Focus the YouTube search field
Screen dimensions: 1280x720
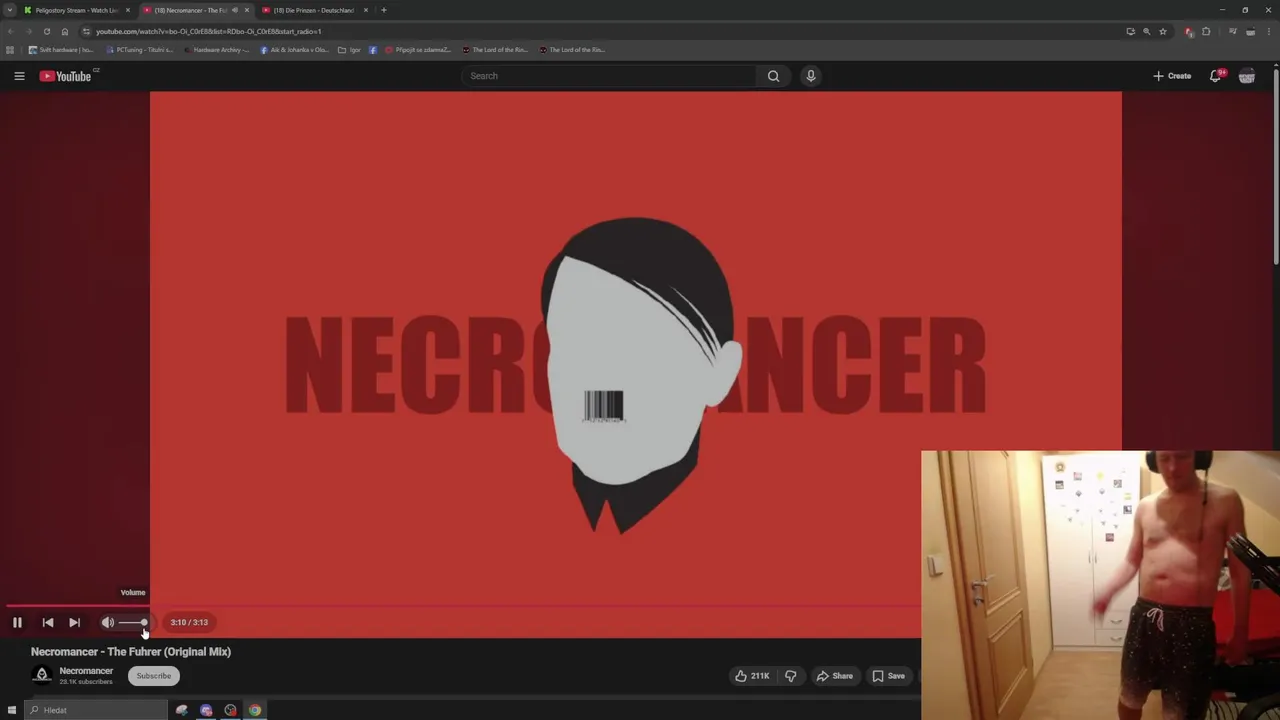[609, 76]
